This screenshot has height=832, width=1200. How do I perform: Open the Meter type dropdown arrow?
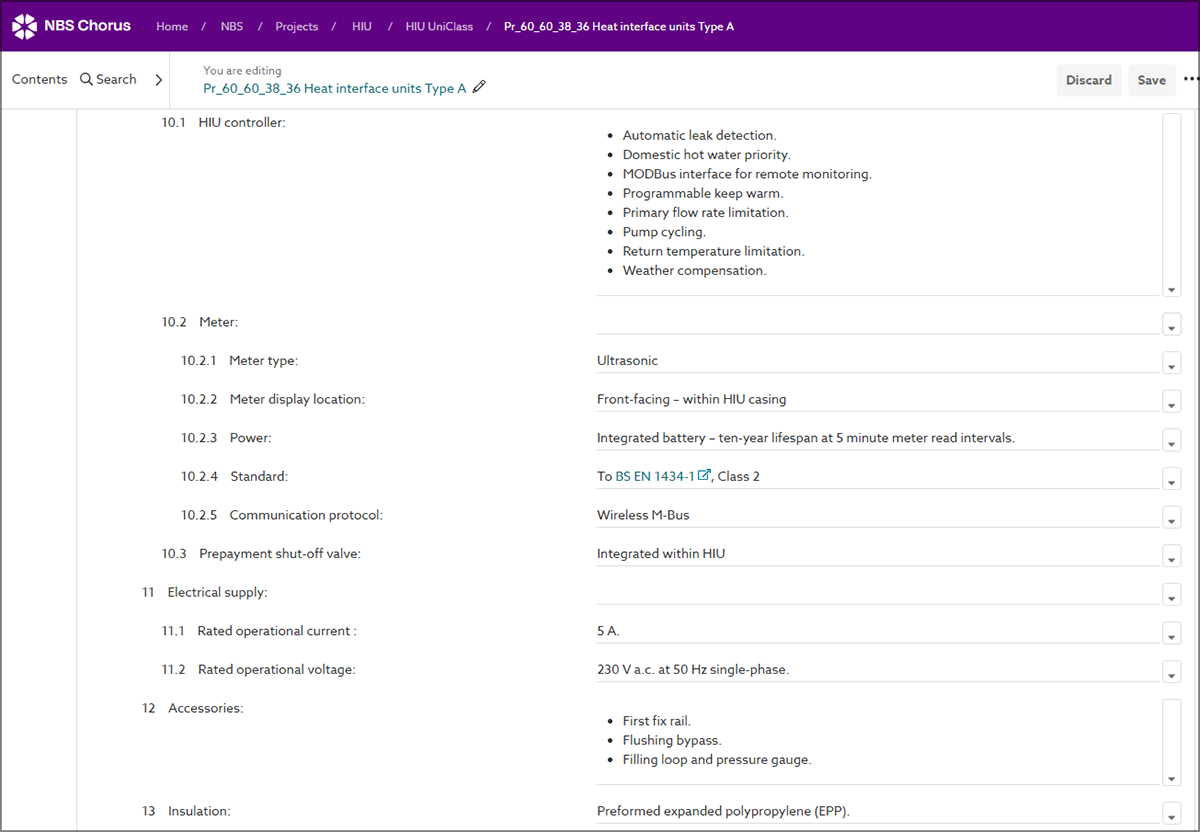coord(1172,363)
